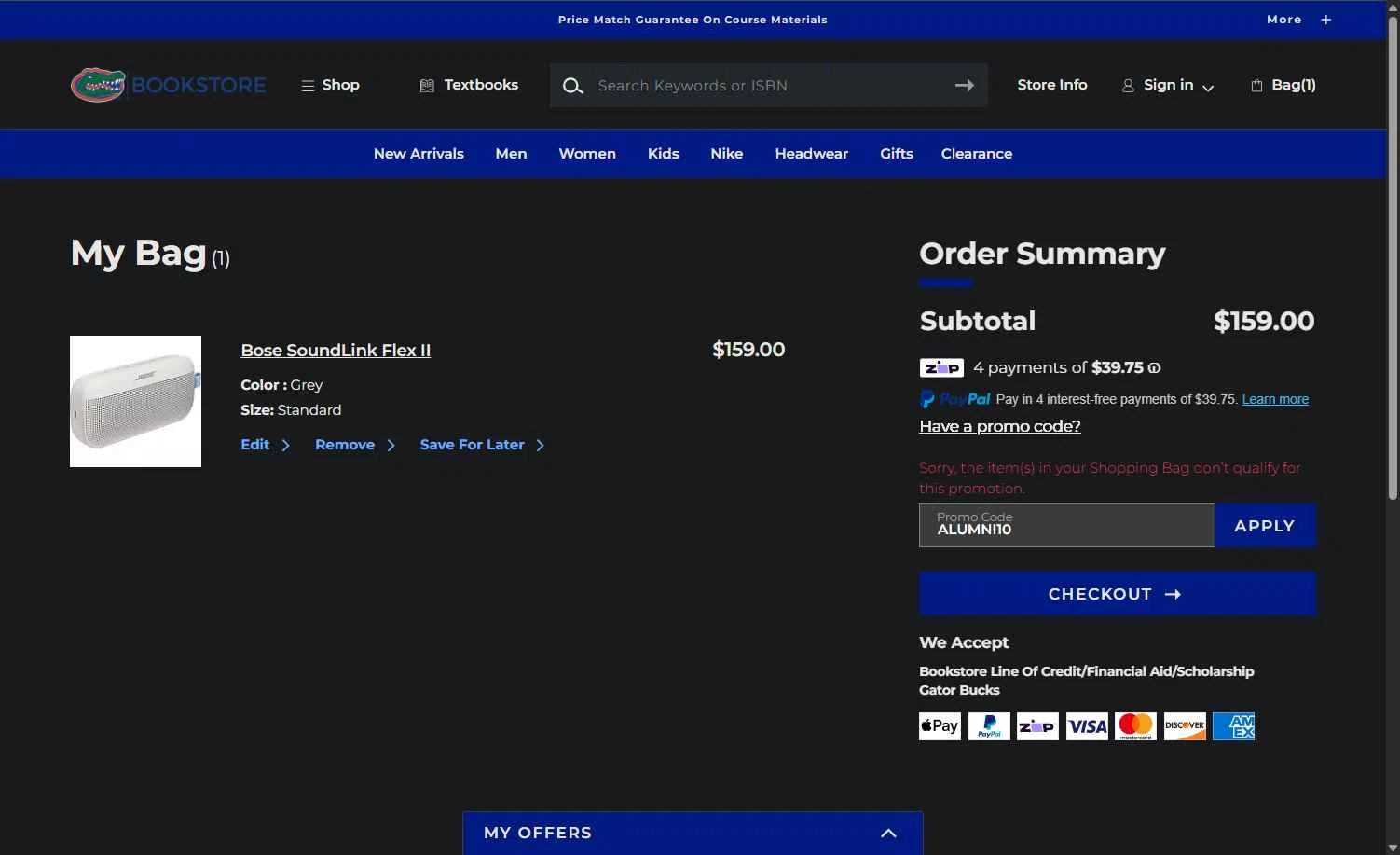Image resolution: width=1400 pixels, height=855 pixels.
Task: Open the Gifts category
Action: [x=897, y=154]
